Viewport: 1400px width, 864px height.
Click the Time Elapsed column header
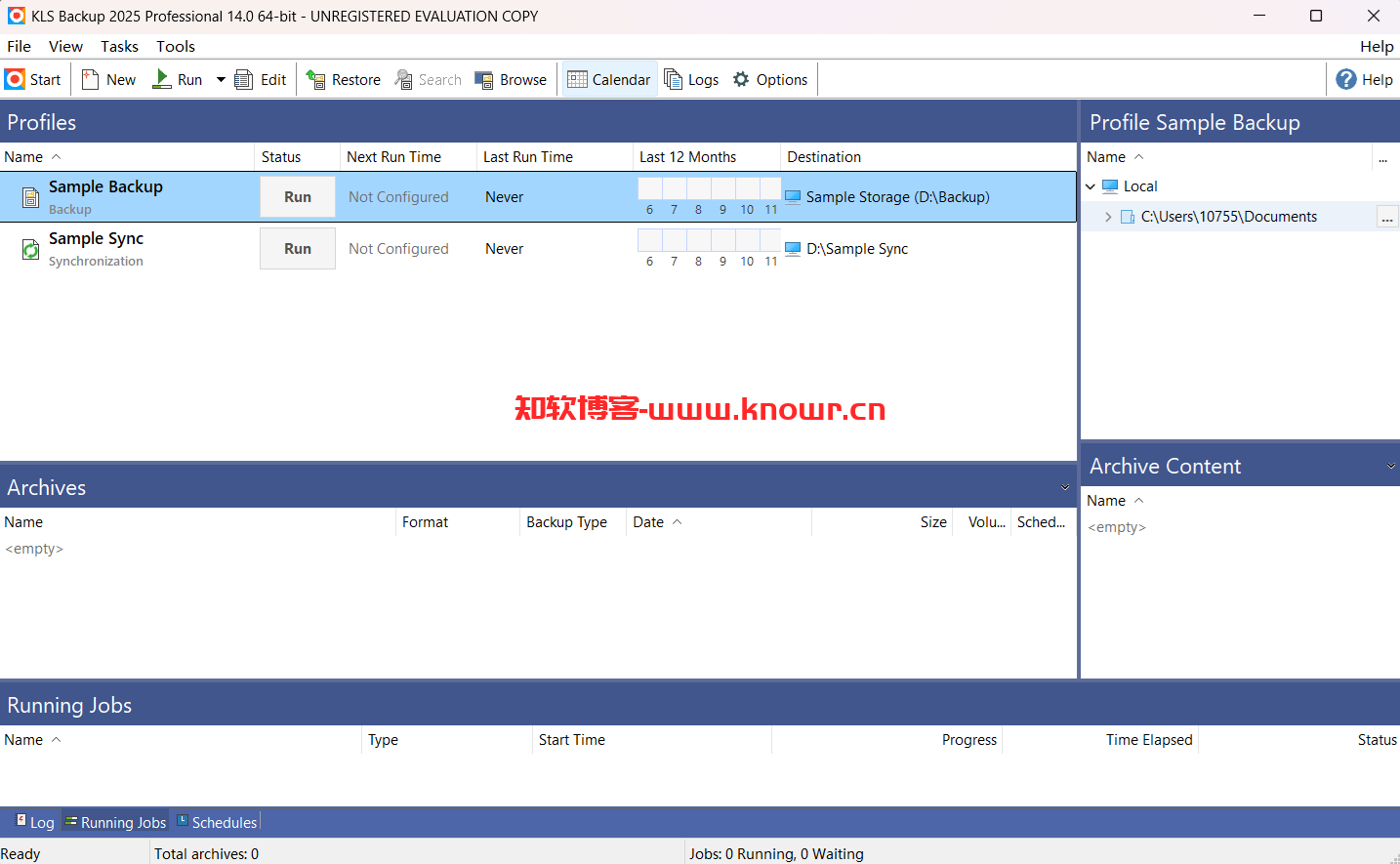[x=1100, y=740]
